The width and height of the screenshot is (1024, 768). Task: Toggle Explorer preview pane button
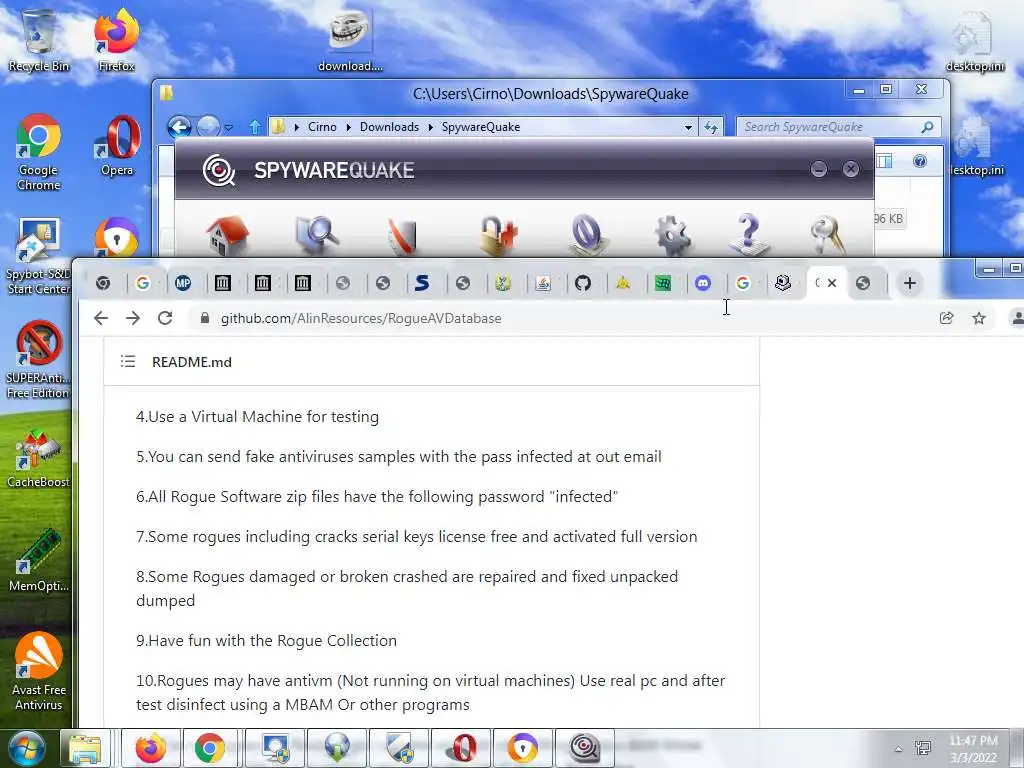pyautogui.click(x=885, y=161)
